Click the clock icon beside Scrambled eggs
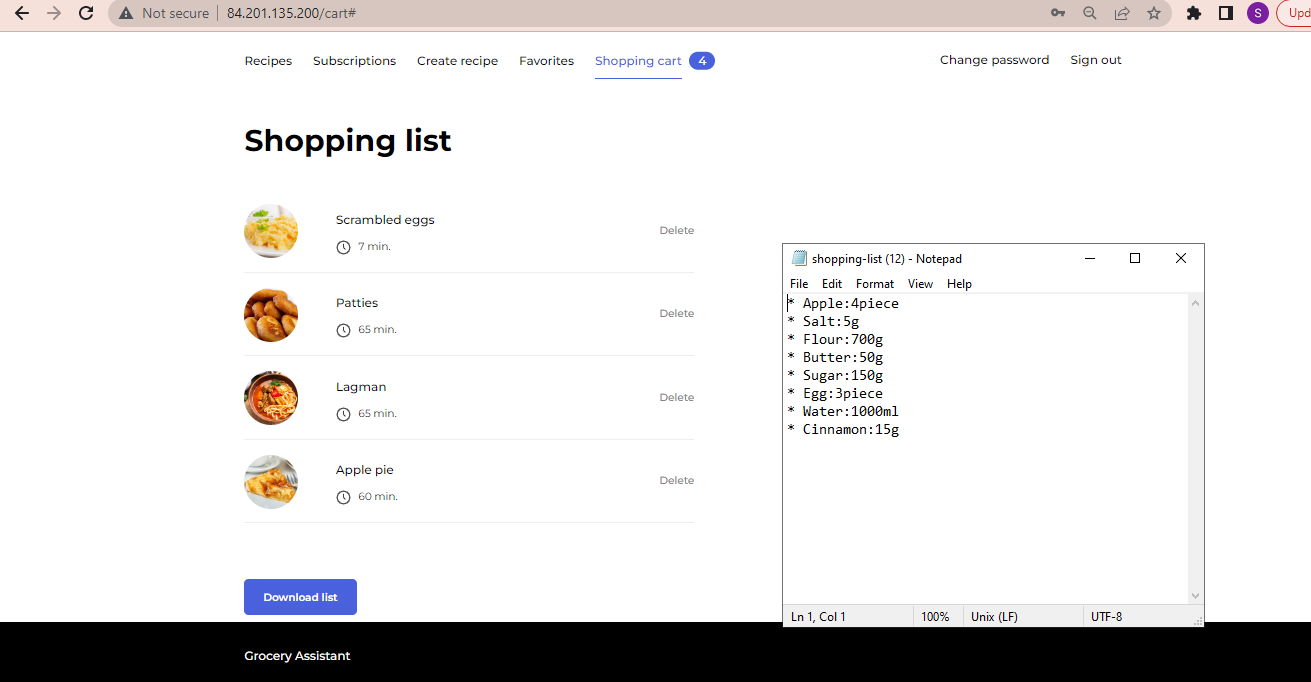Screen dimensions: 1311x682 pyautogui.click(x=343, y=246)
